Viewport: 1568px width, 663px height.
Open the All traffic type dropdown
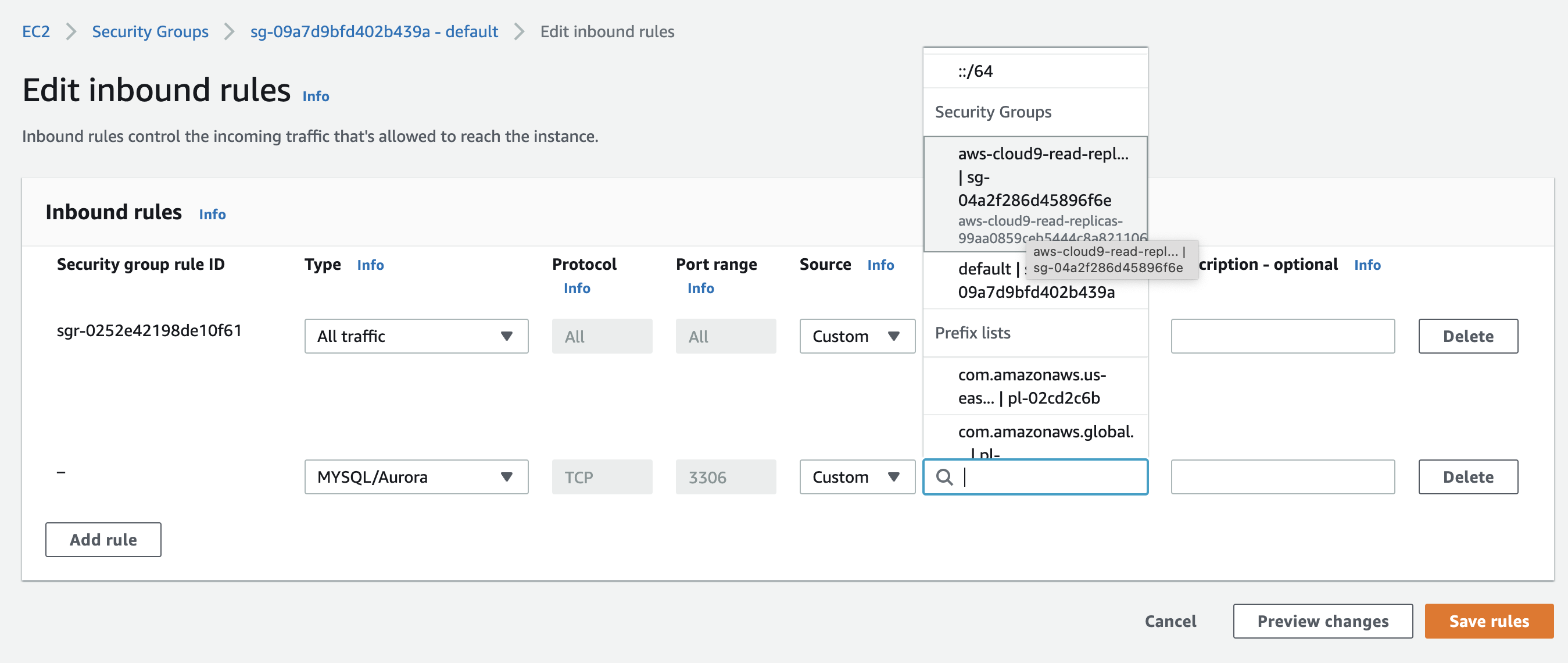coord(416,336)
